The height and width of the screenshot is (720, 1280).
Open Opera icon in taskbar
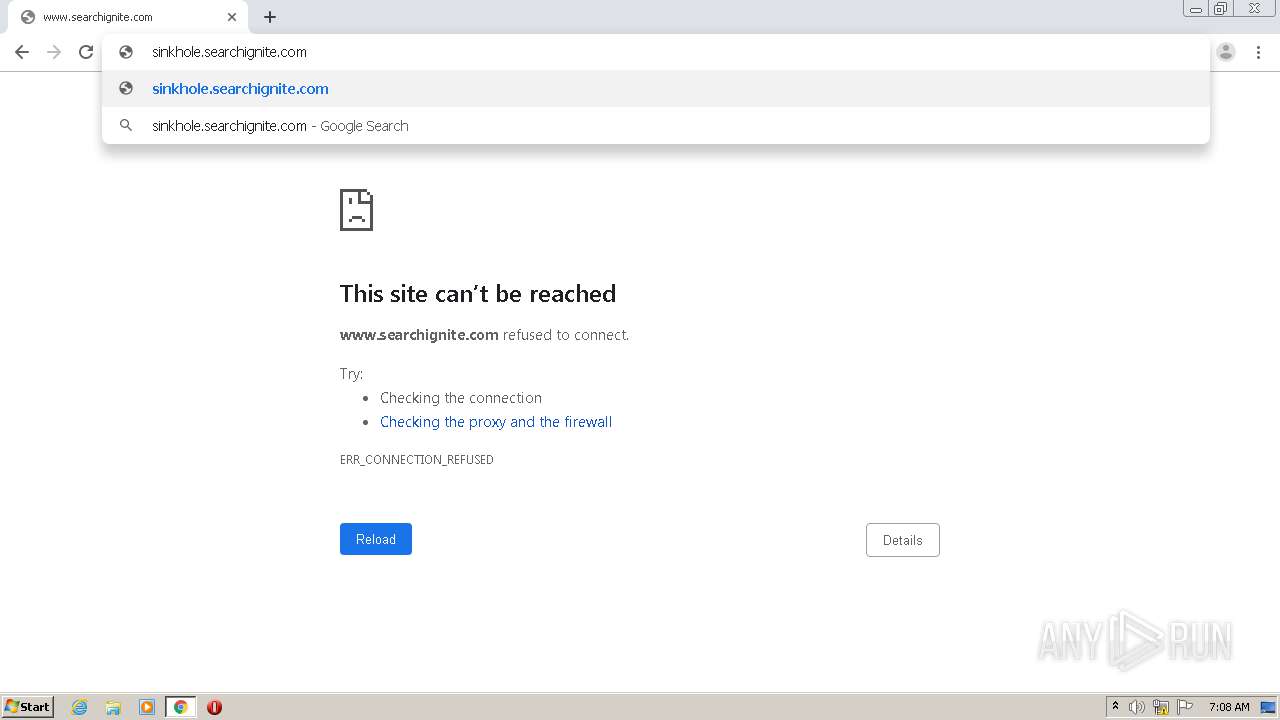click(214, 707)
